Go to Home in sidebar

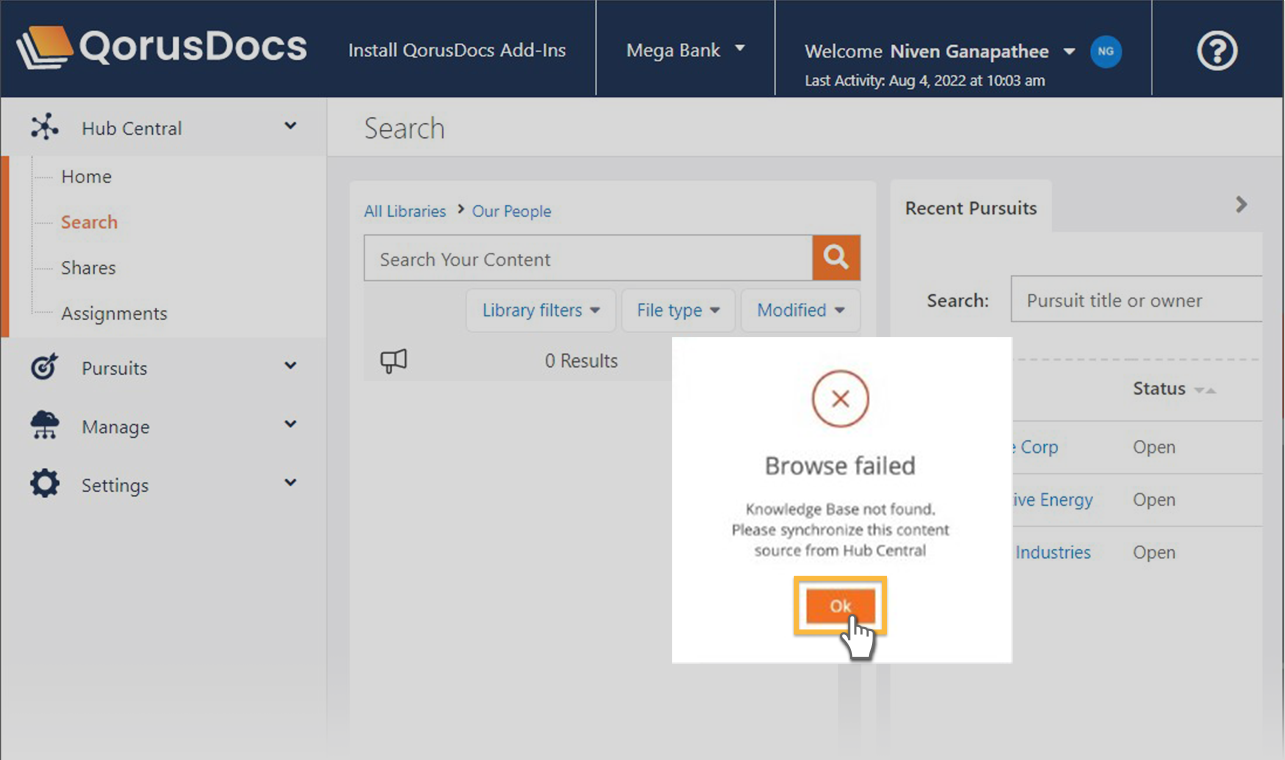pos(86,176)
